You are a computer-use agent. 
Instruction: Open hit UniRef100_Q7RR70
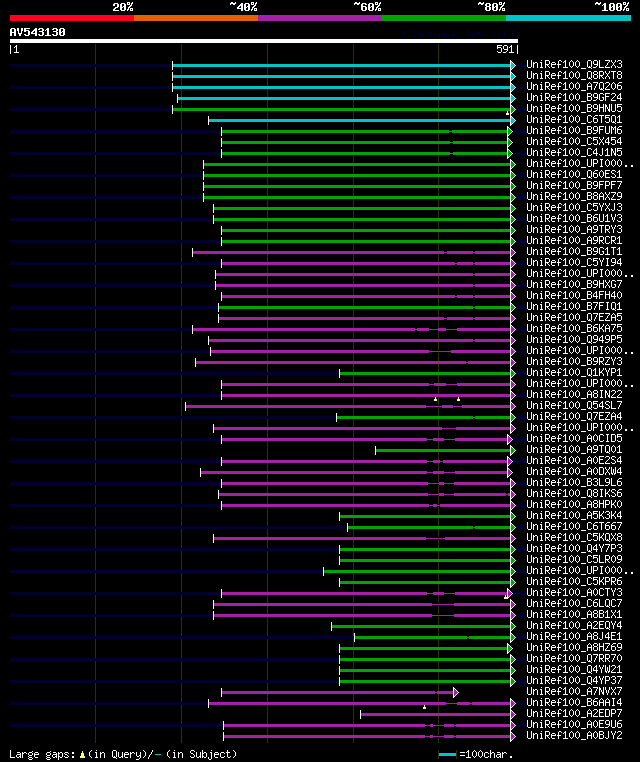574,658
